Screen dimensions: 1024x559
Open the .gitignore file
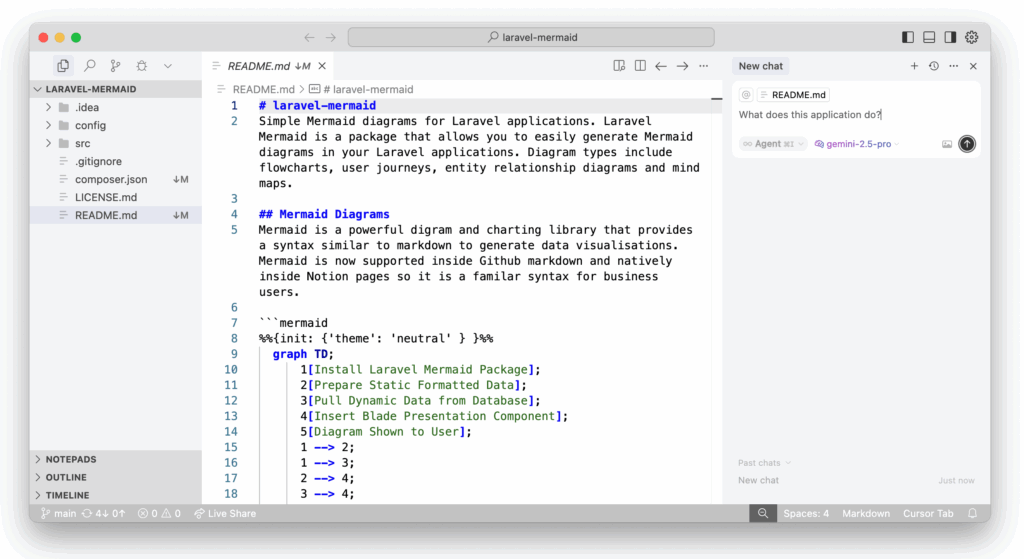click(116, 161)
